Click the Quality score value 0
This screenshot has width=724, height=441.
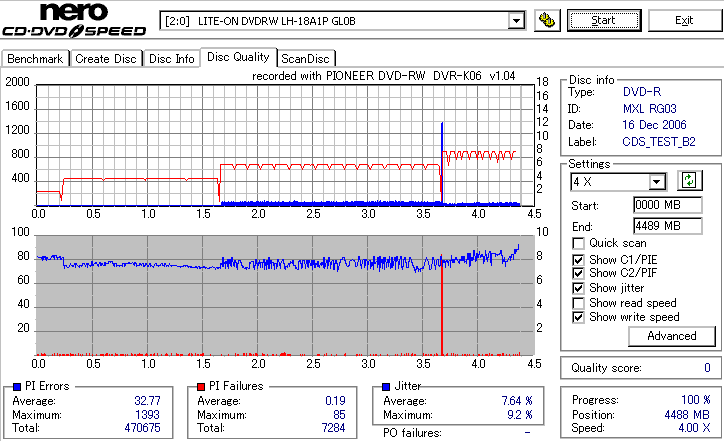tap(707, 368)
